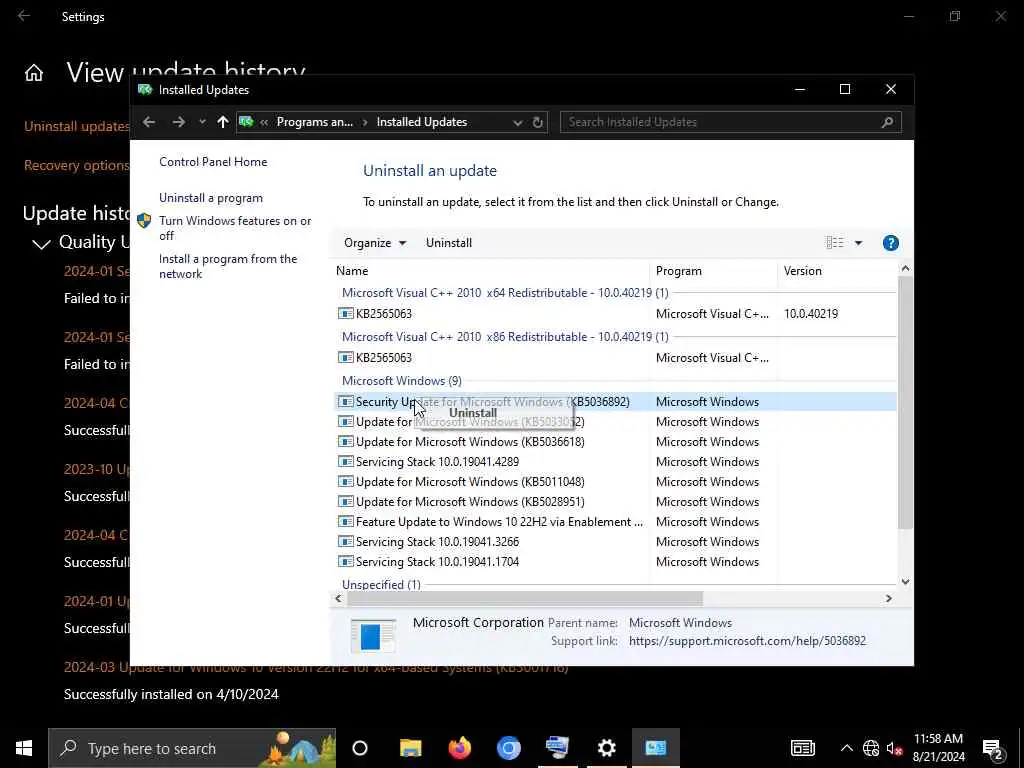Select Servicing Stack 10.0.19041.4289 row
The width and height of the screenshot is (1024, 768).
coord(437,462)
